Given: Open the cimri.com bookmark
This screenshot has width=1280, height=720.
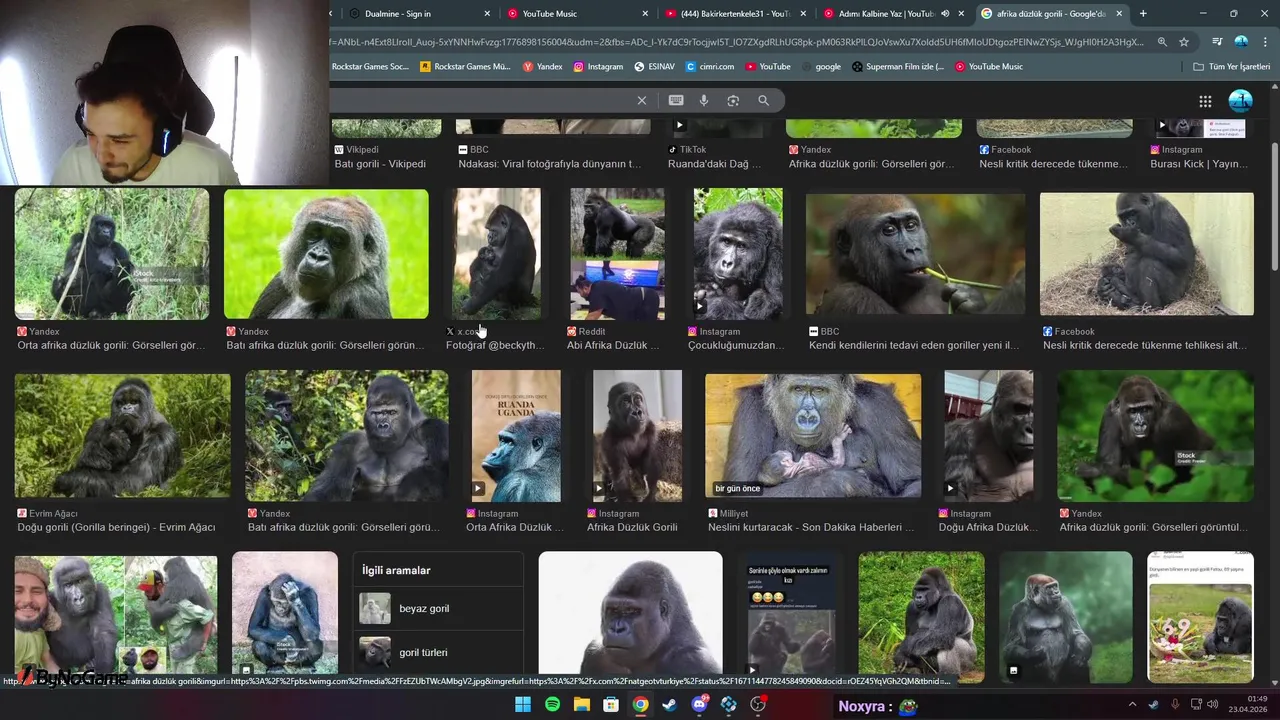Looking at the screenshot, I should (710, 67).
